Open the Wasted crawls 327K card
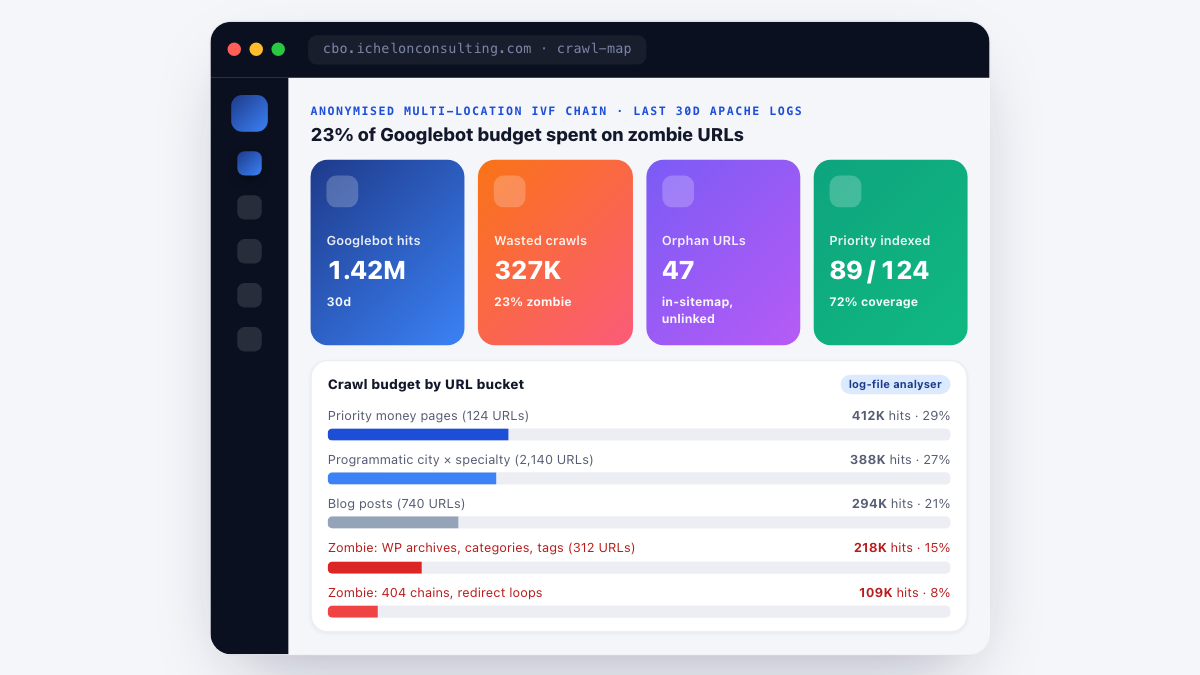The image size is (1200, 675). 555,252
